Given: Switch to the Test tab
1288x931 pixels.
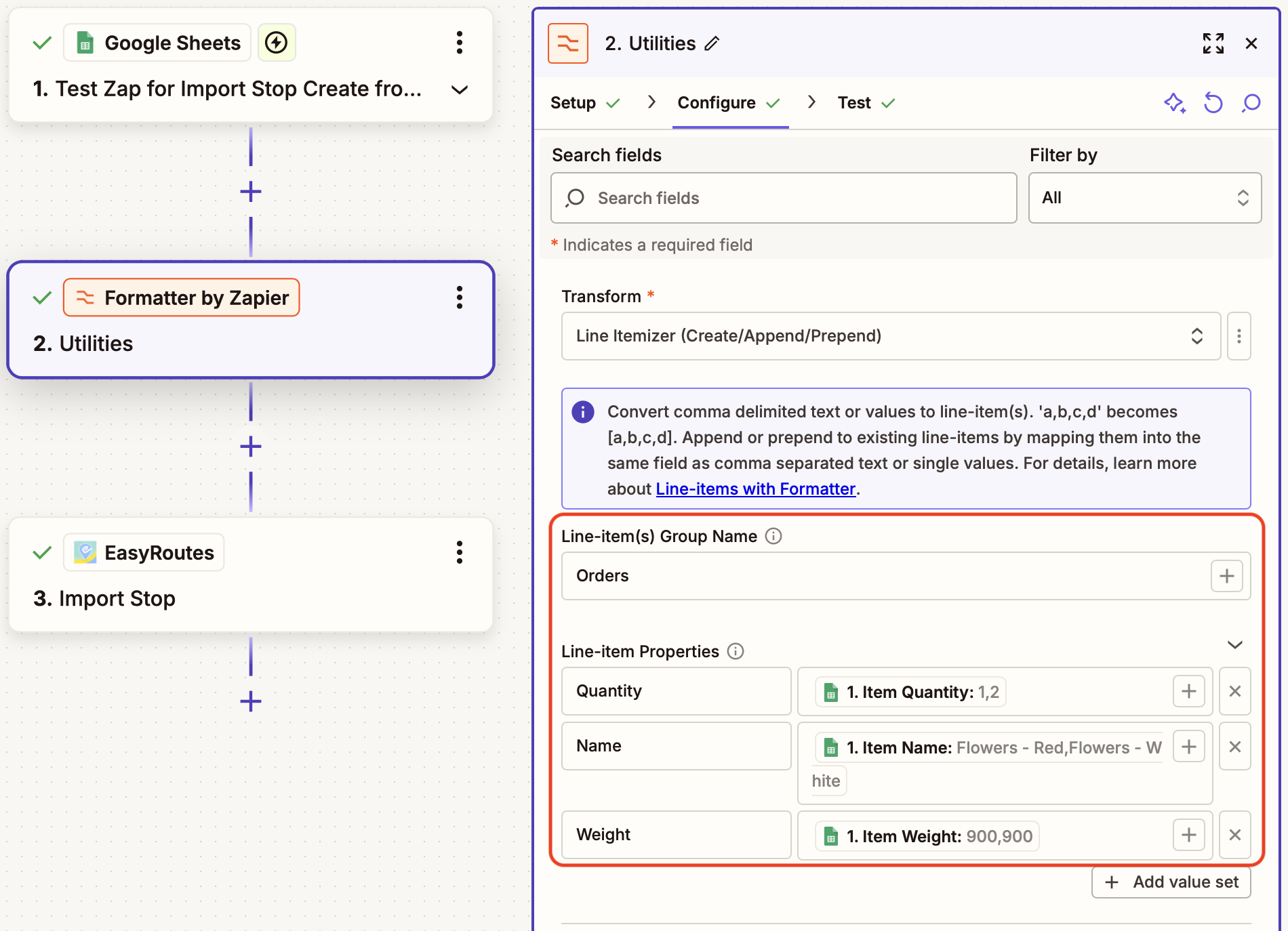Looking at the screenshot, I should (866, 103).
